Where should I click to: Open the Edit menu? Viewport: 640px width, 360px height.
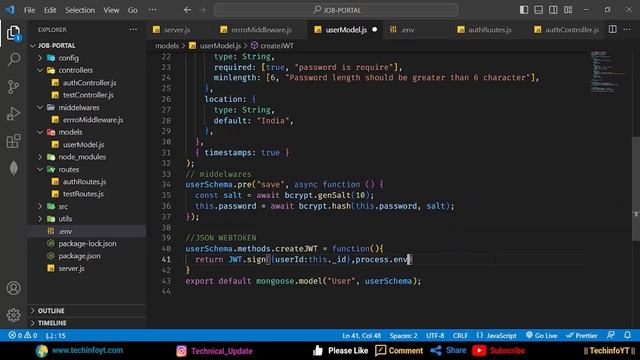50,10
